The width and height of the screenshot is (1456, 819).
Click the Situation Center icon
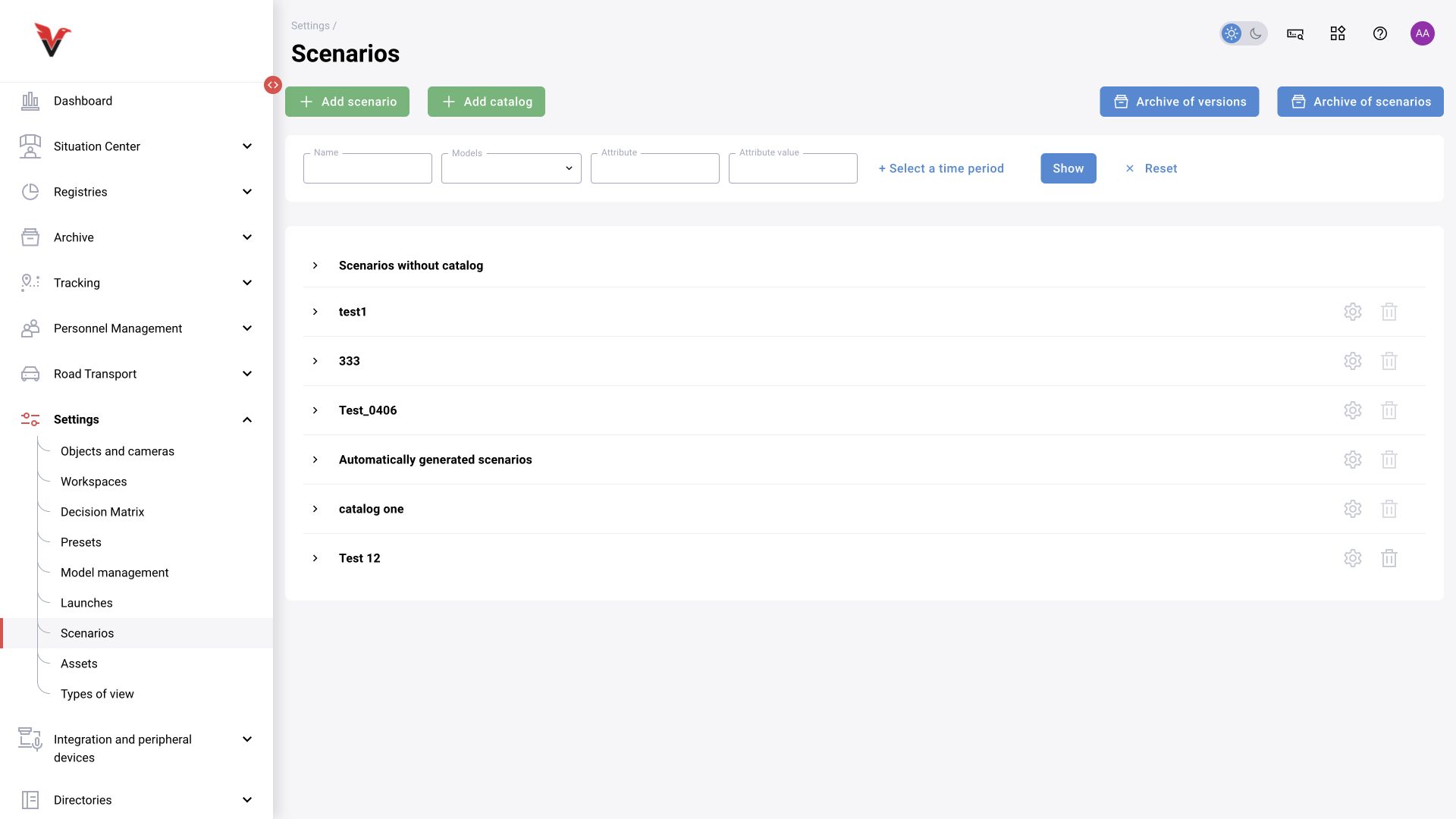pos(30,146)
